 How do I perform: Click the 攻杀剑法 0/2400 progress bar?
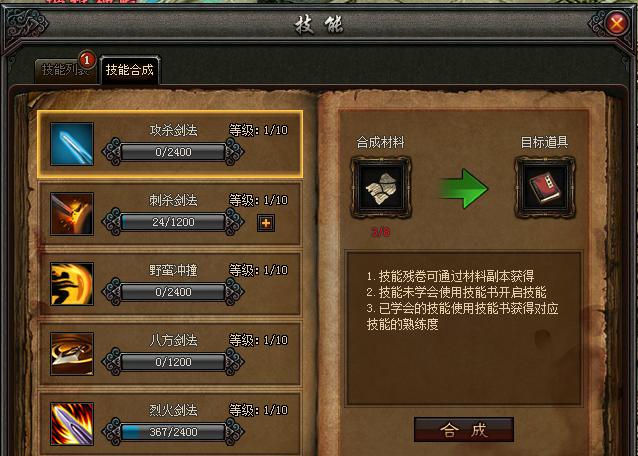pyautogui.click(x=173, y=152)
